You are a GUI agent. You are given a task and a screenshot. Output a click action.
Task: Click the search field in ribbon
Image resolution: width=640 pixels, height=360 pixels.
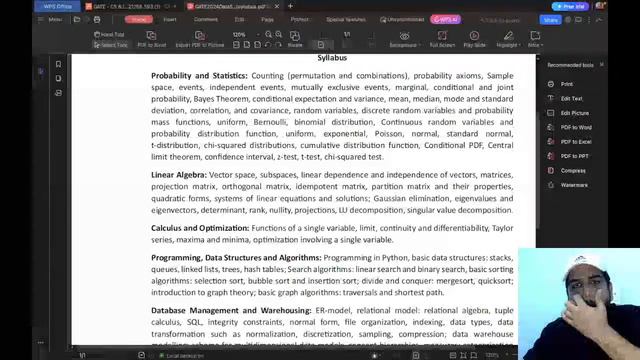click(501, 20)
